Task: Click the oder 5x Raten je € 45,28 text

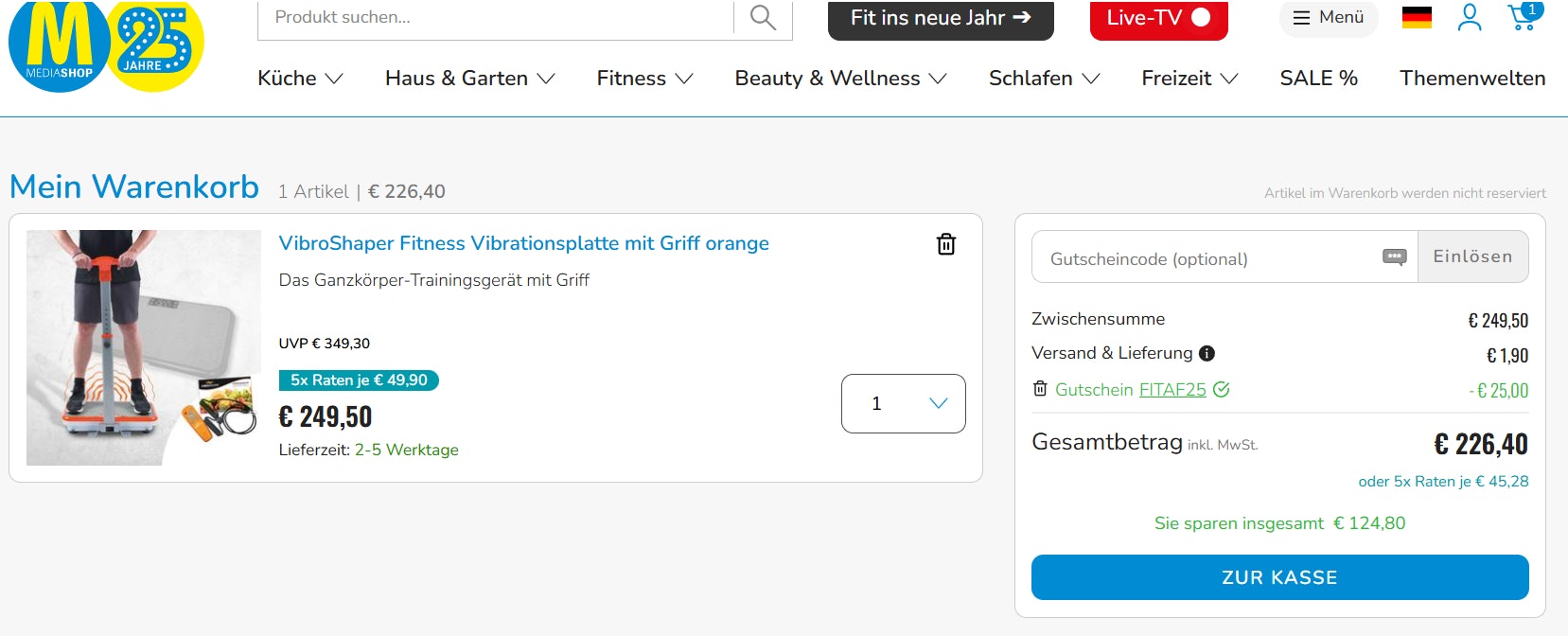Action: pos(1443,482)
